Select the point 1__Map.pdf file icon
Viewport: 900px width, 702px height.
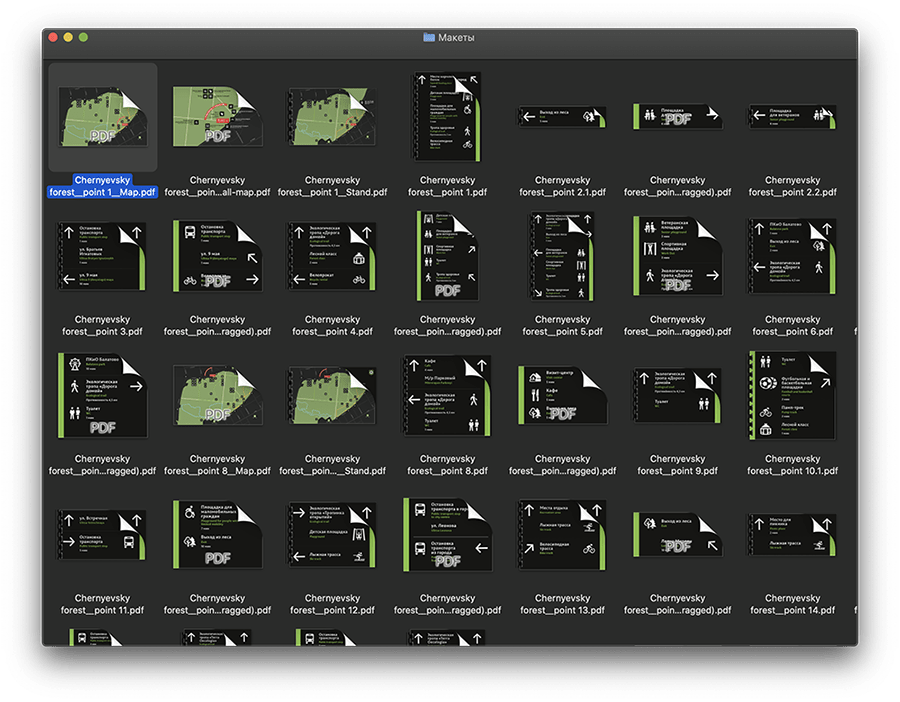coord(102,116)
